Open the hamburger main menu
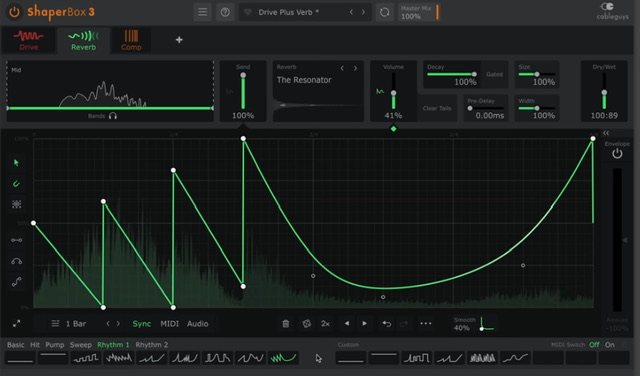The height and width of the screenshot is (376, 640). [202, 12]
